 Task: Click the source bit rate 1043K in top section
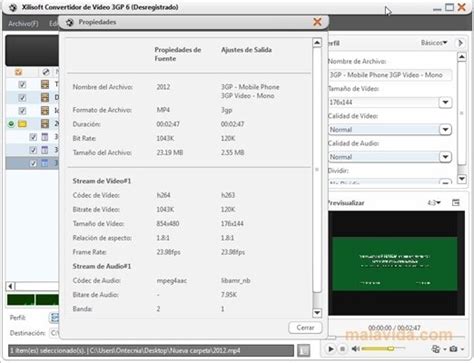[165, 138]
